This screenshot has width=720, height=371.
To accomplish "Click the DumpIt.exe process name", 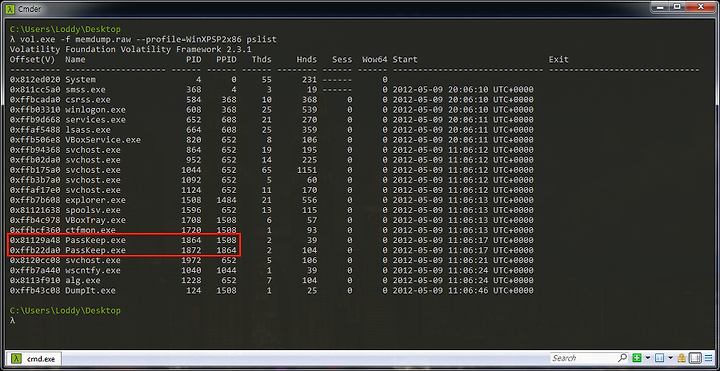I will (90, 291).
